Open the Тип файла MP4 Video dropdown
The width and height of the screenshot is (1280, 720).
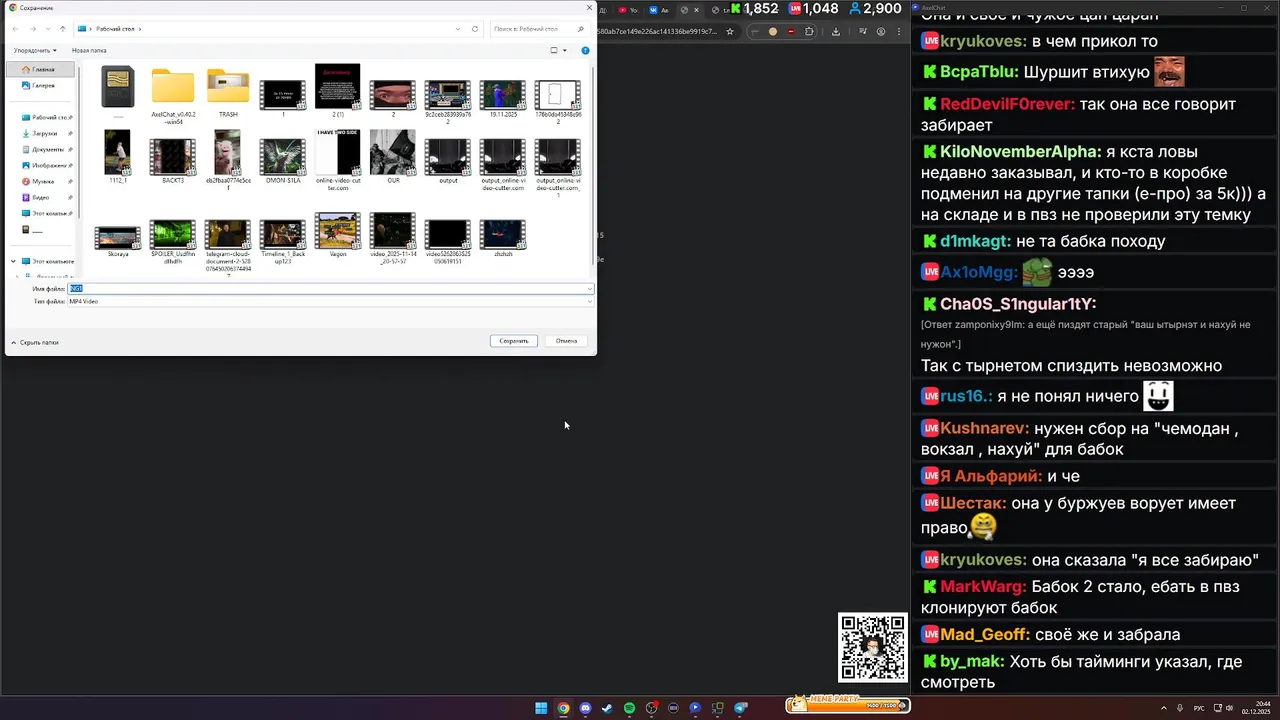[x=330, y=301]
